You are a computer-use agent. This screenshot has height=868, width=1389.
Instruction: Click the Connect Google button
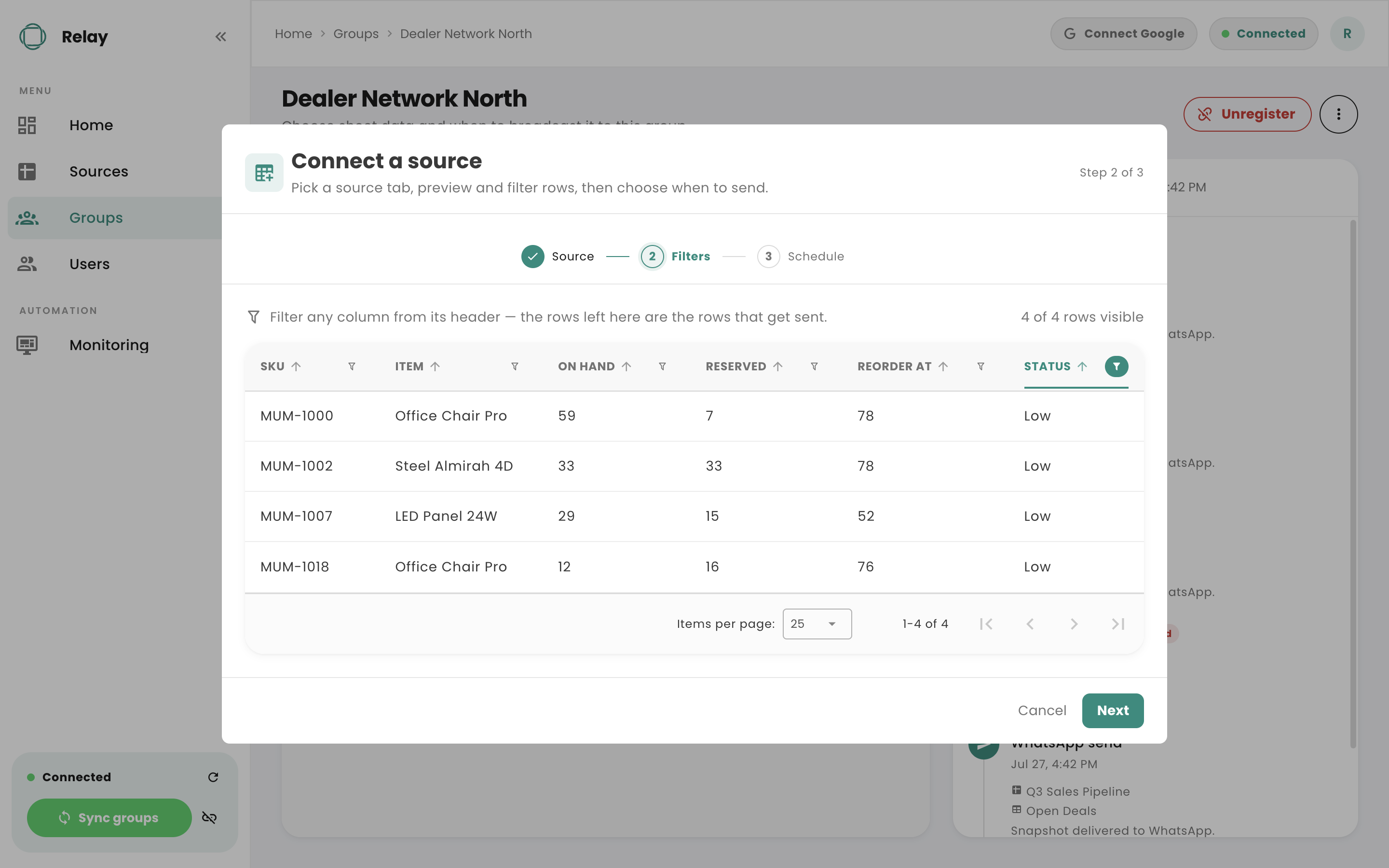click(1123, 34)
